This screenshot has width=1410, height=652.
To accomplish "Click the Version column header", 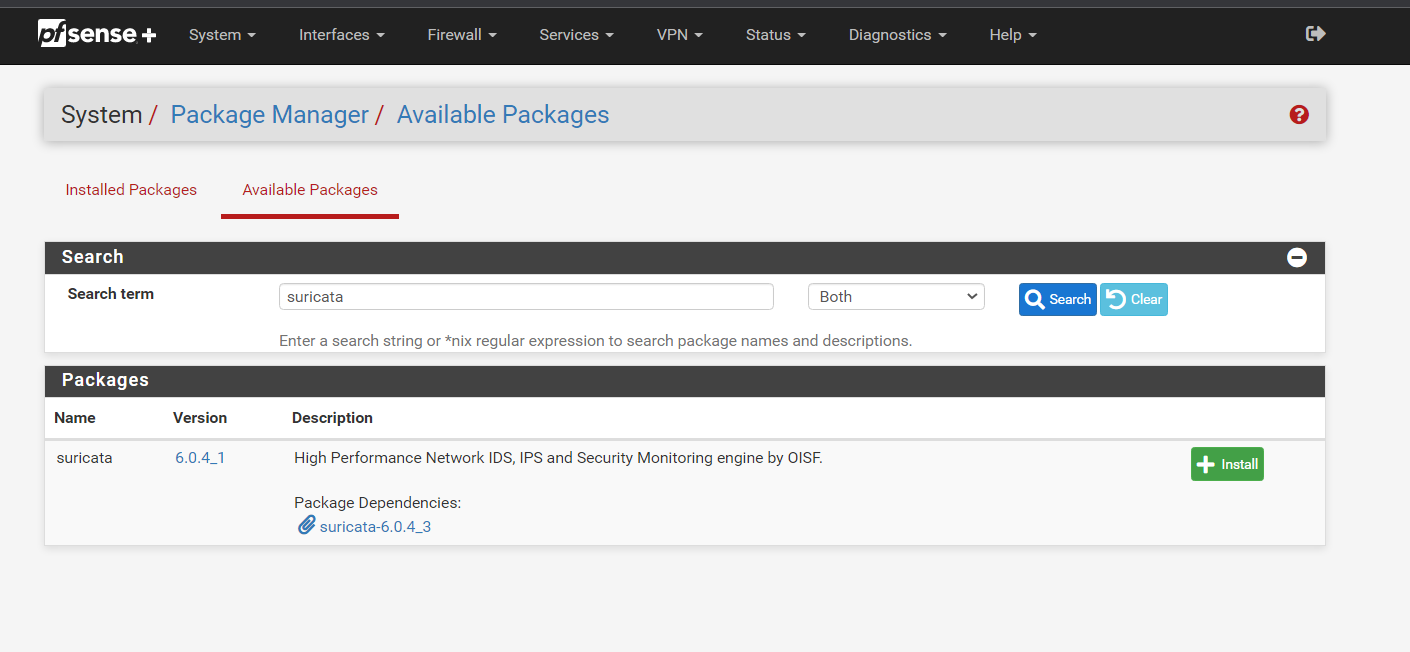I will [200, 418].
